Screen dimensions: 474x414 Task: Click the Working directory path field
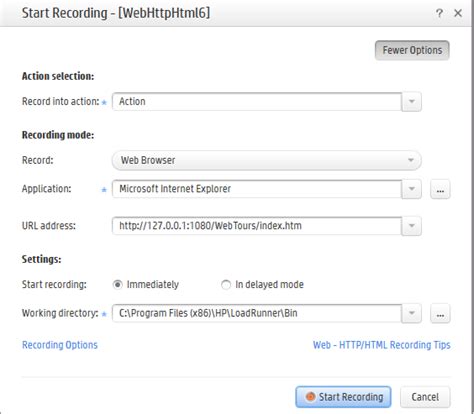[x=257, y=313]
